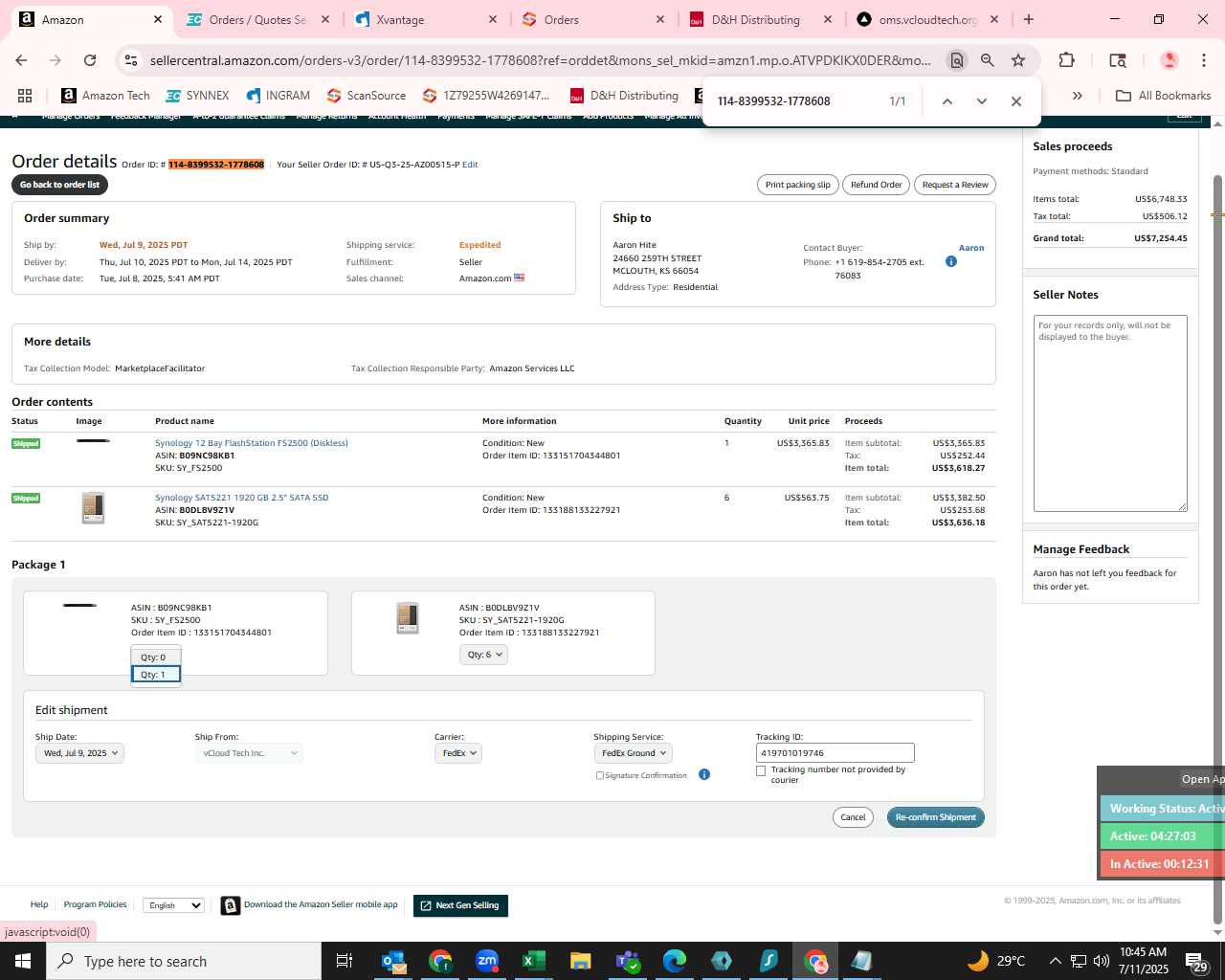Click Re-confirm Shipment button

[935, 817]
